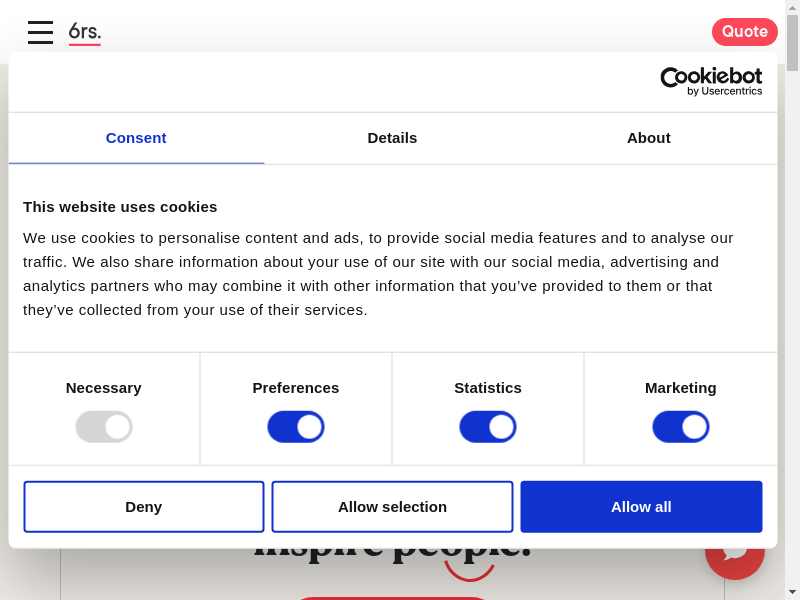Screen dimensions: 800x600
Task: Open the About tab
Action: (x=648, y=138)
